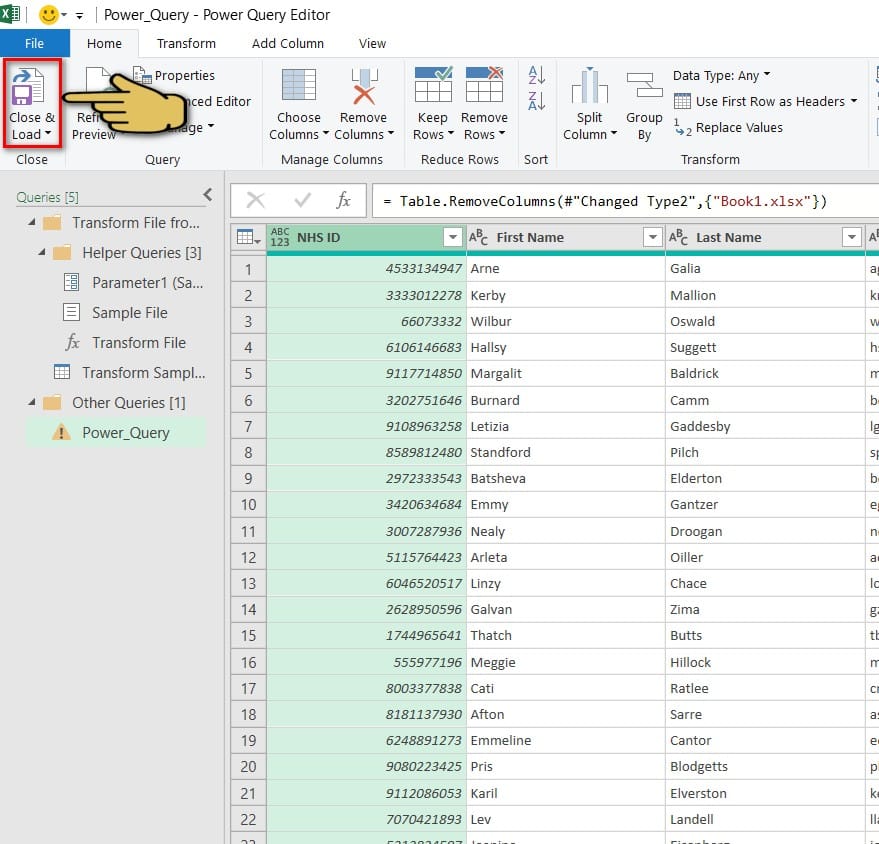Click the fx add step icon

[x=343, y=200]
